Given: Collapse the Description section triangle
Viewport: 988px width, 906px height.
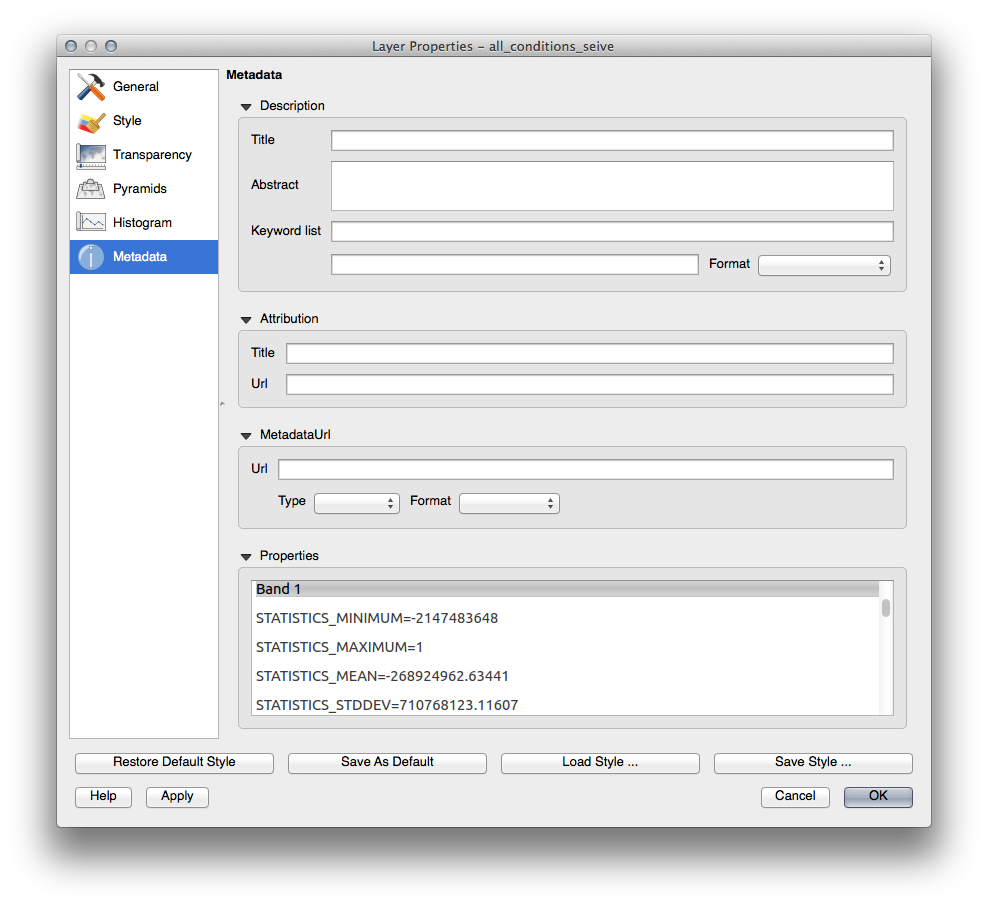Looking at the screenshot, I should click(x=246, y=106).
